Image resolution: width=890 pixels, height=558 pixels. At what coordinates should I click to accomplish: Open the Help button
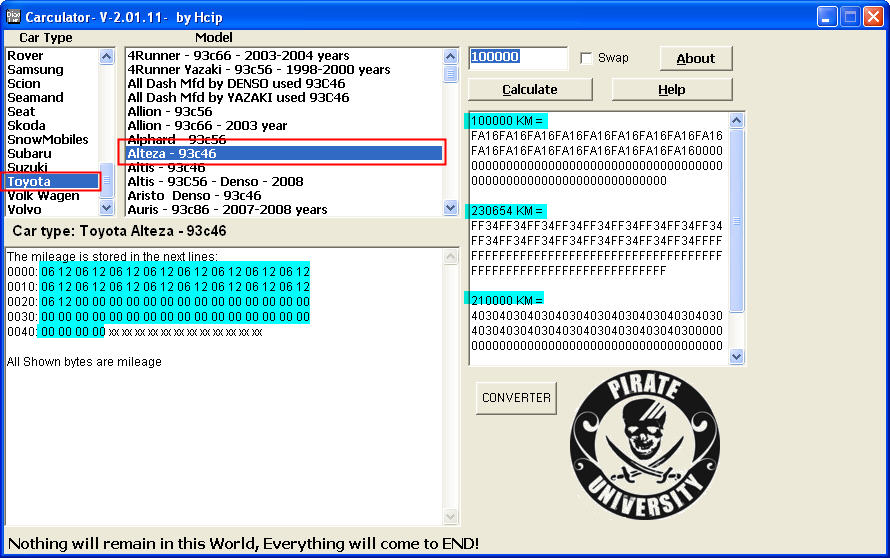[671, 90]
